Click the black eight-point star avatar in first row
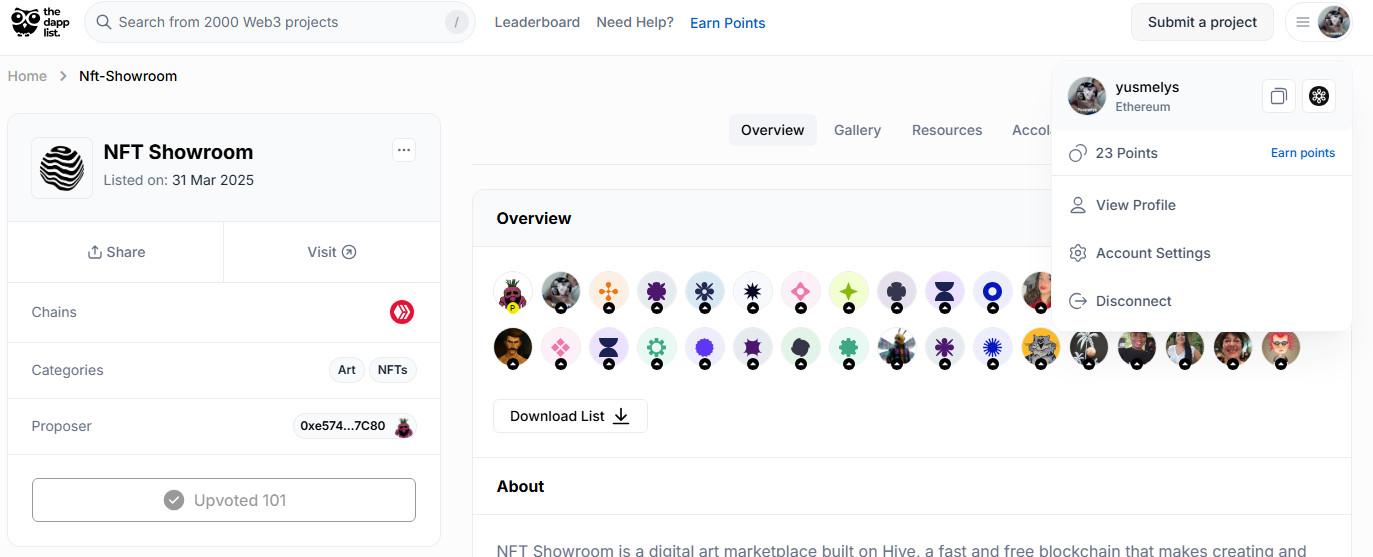This screenshot has height=557, width=1373. point(753,292)
